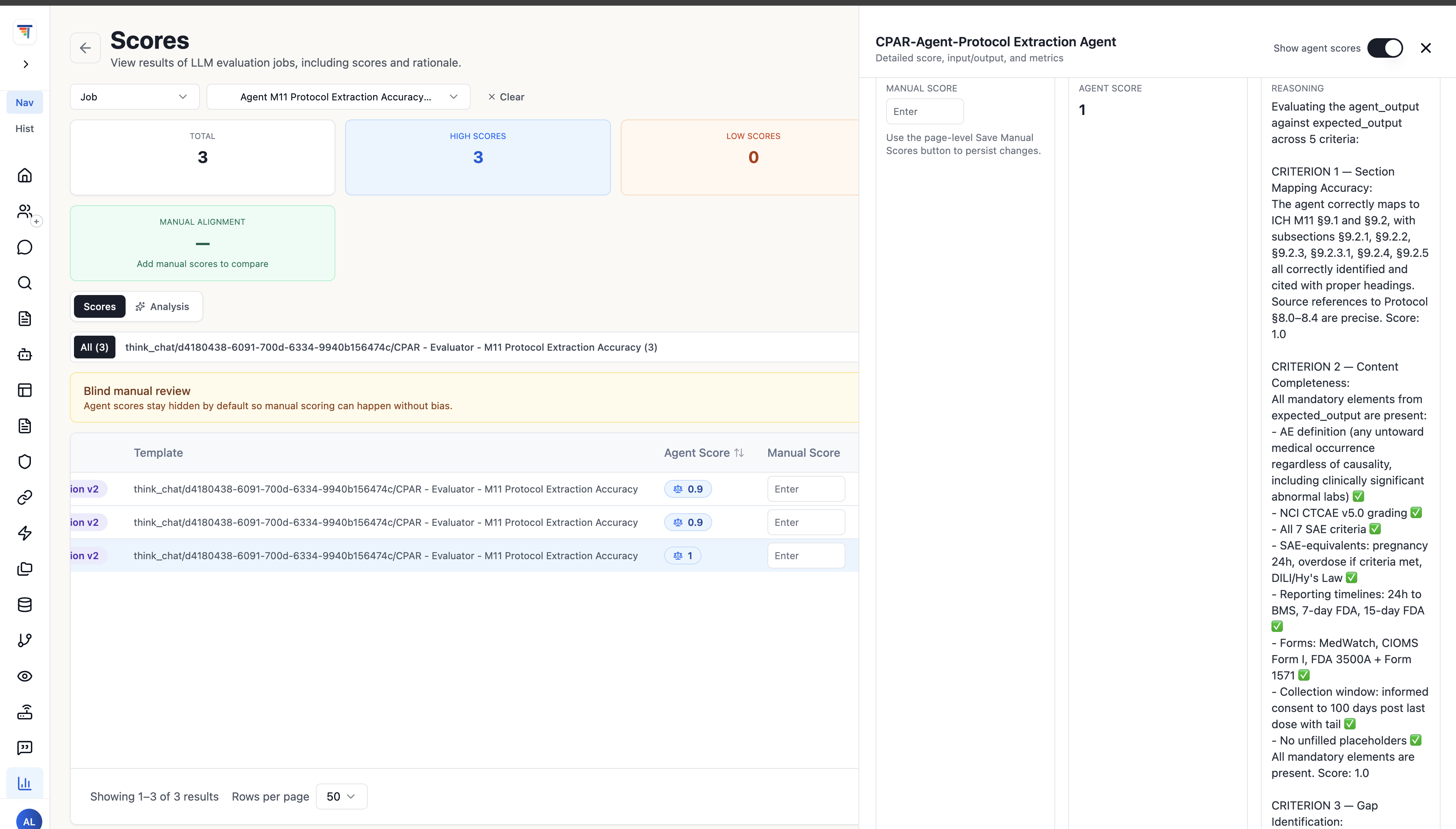This screenshot has height=829, width=1456.
Task: Select the Scores tab
Action: [100, 306]
